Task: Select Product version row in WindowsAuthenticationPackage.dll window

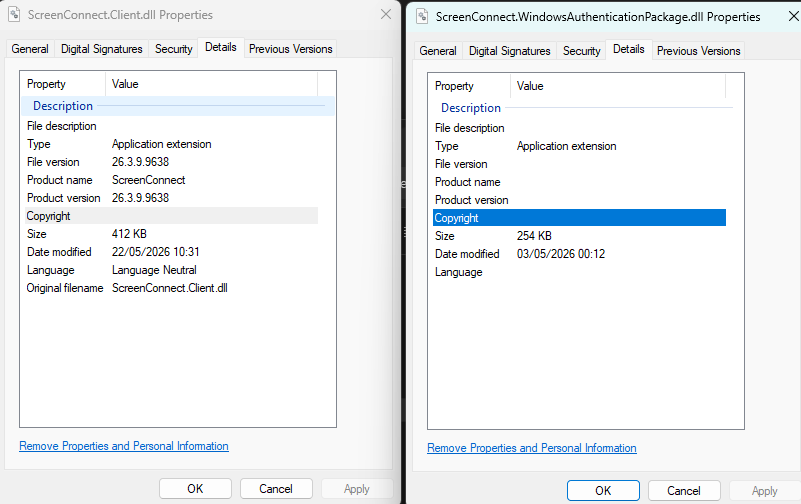Action: tap(579, 200)
